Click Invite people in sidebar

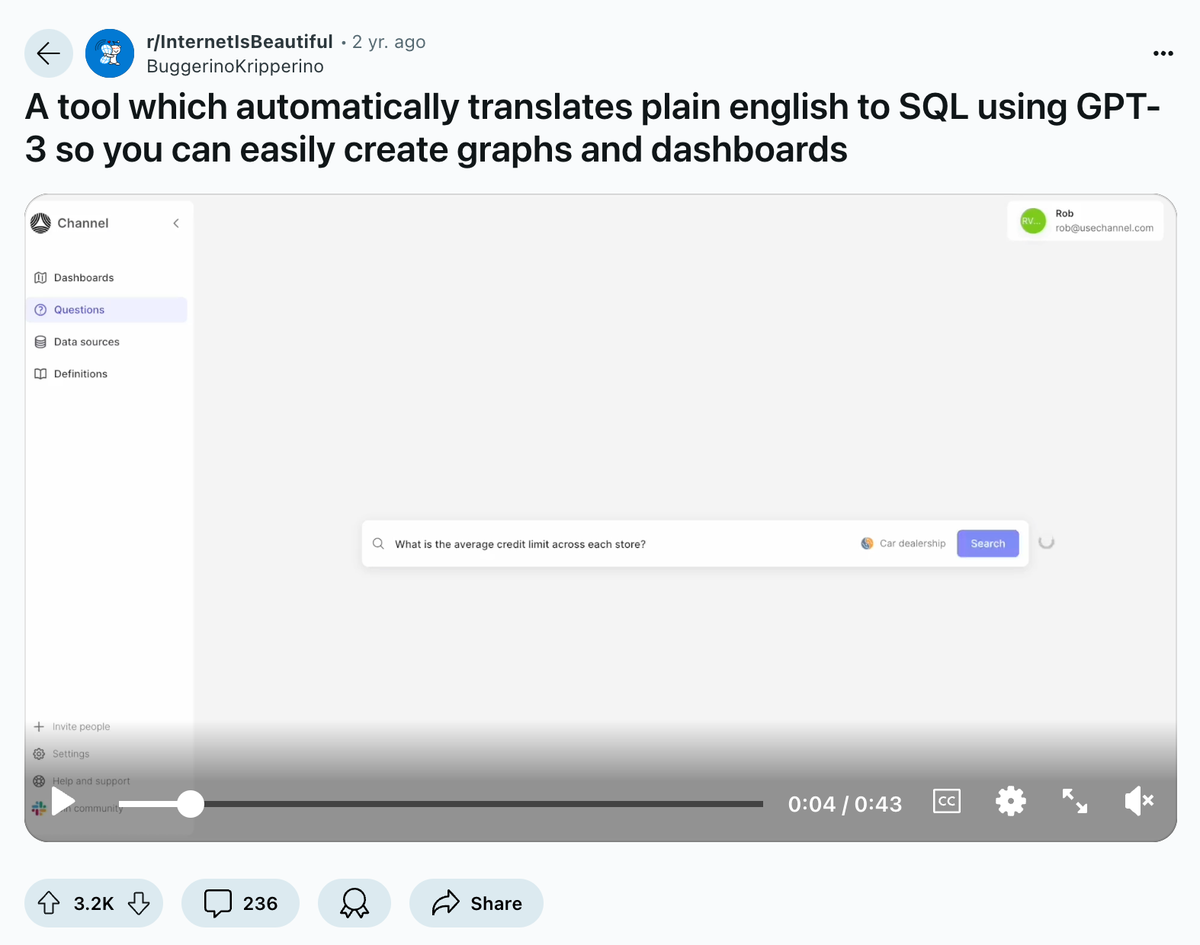pos(72,727)
